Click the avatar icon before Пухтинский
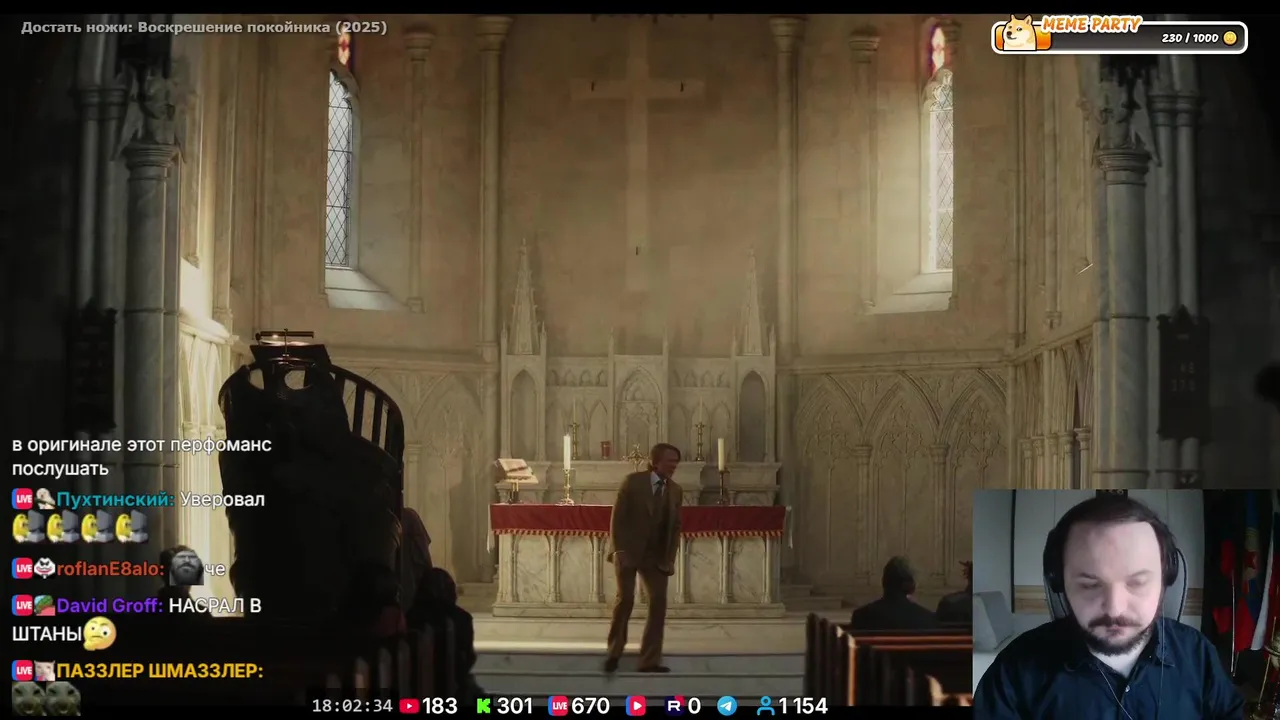This screenshot has height=720, width=1280. pyautogui.click(x=44, y=499)
